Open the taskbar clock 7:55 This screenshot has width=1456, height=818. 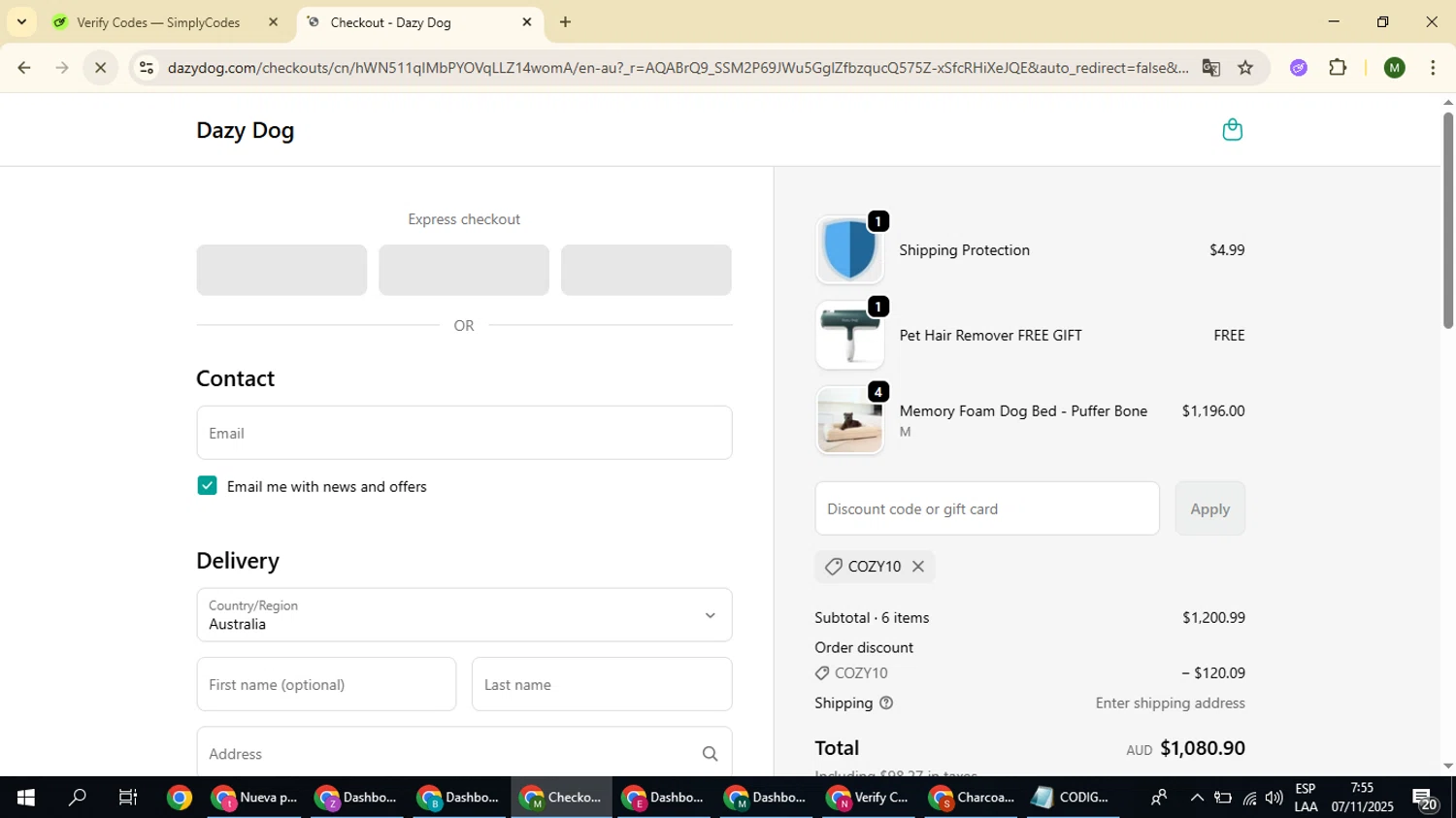1362,798
